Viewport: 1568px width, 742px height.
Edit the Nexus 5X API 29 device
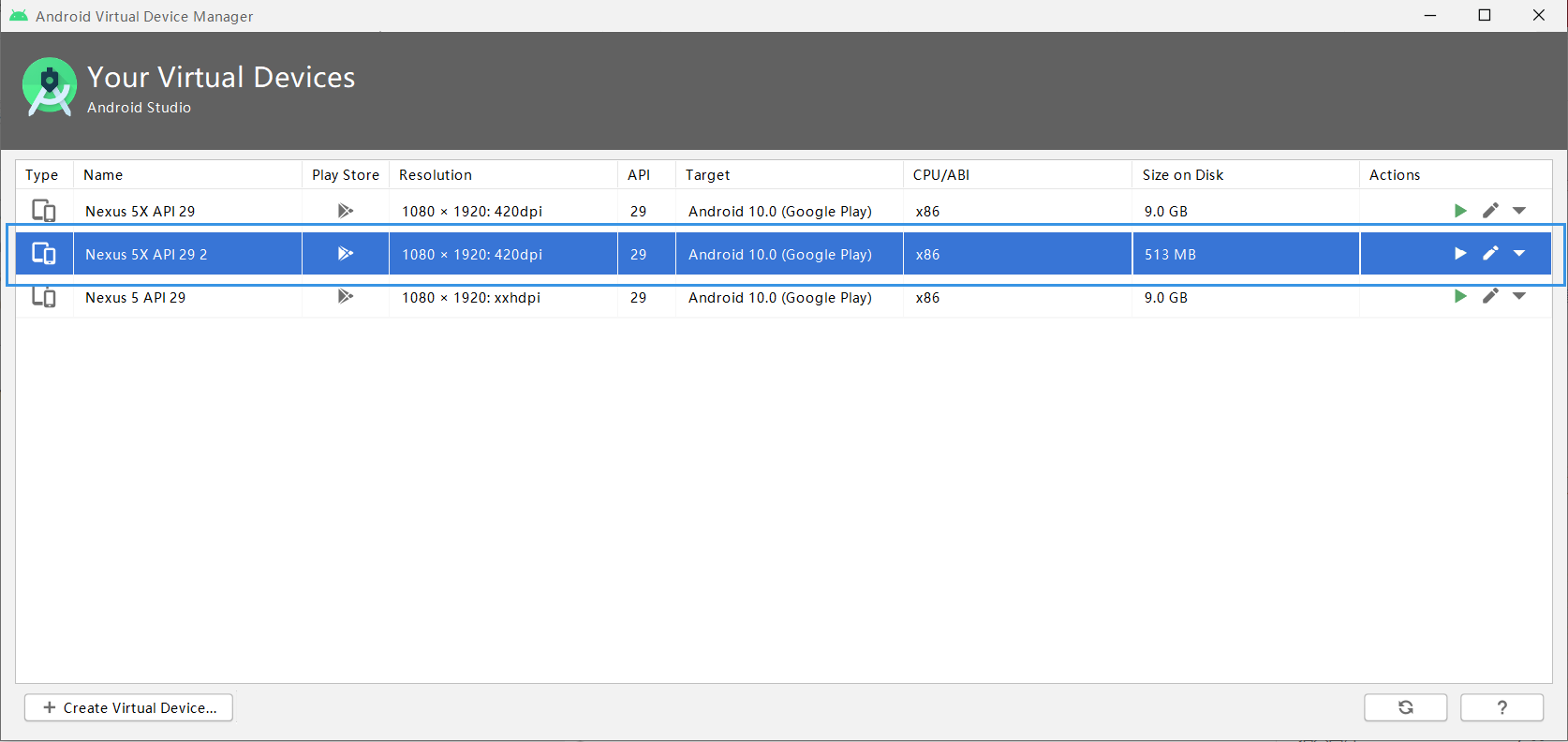coord(1490,211)
